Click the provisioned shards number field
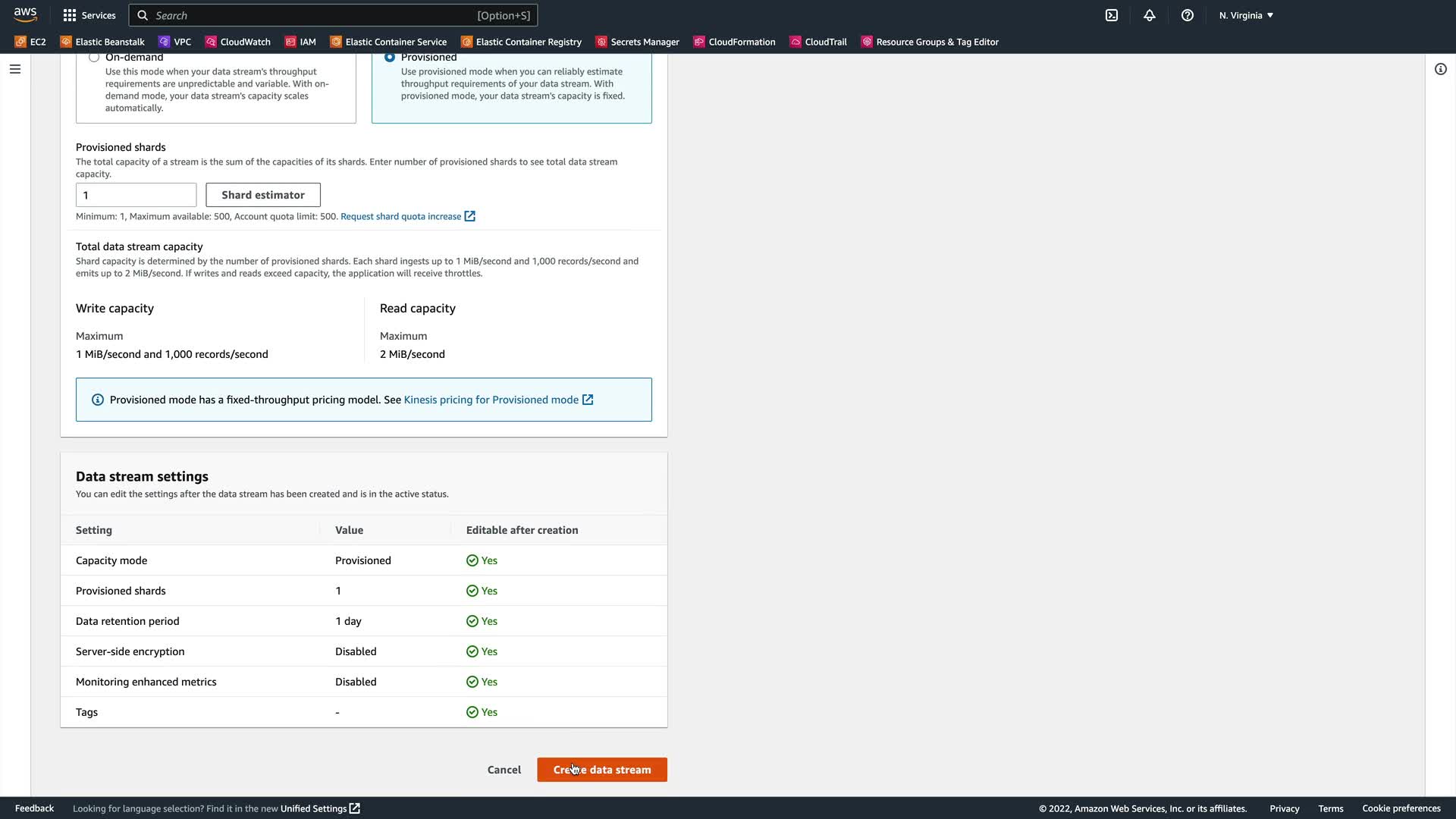Screen dimensions: 1456x819 [x=136, y=195]
